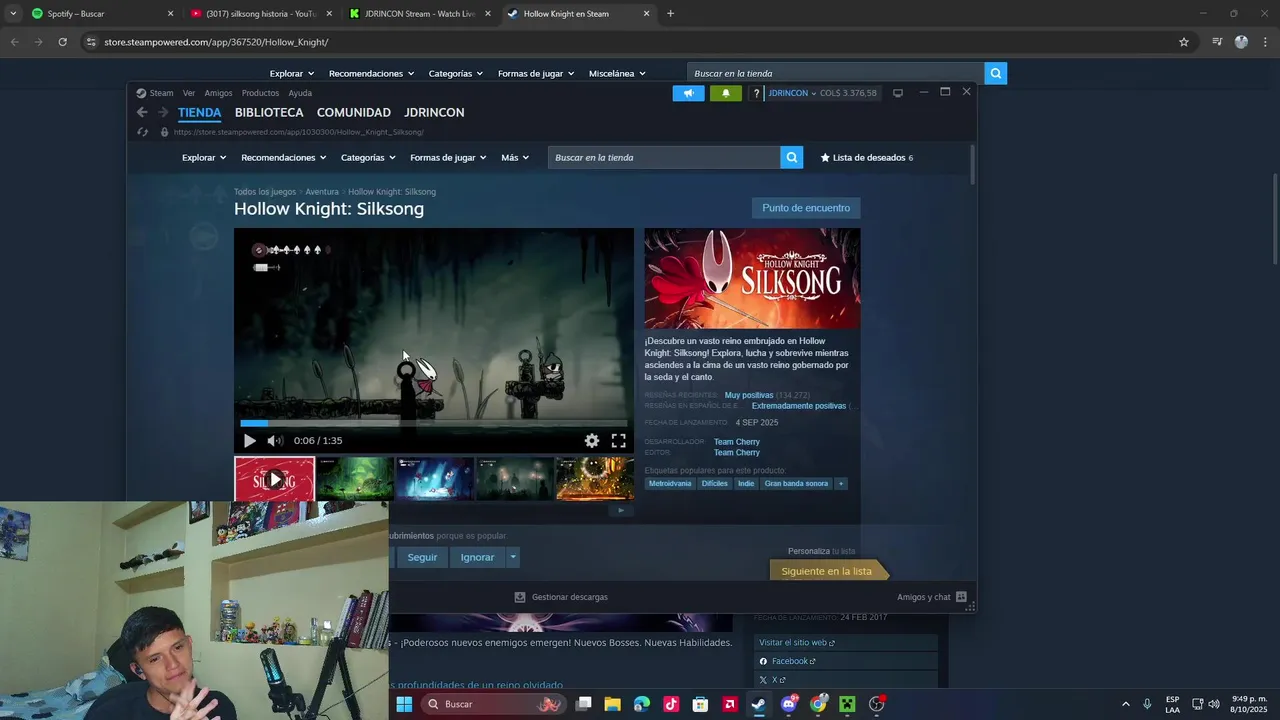Expand dropdown arrow next to Ignorar
The image size is (1280, 720).
click(x=513, y=557)
